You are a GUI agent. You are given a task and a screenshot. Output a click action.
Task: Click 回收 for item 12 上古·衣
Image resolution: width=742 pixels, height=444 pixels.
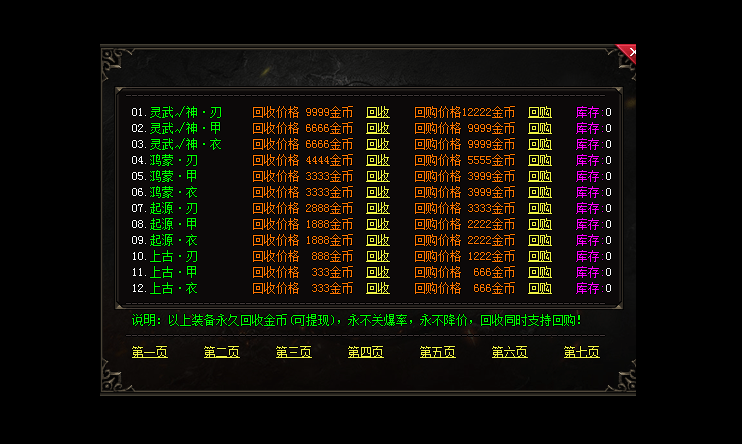378,289
